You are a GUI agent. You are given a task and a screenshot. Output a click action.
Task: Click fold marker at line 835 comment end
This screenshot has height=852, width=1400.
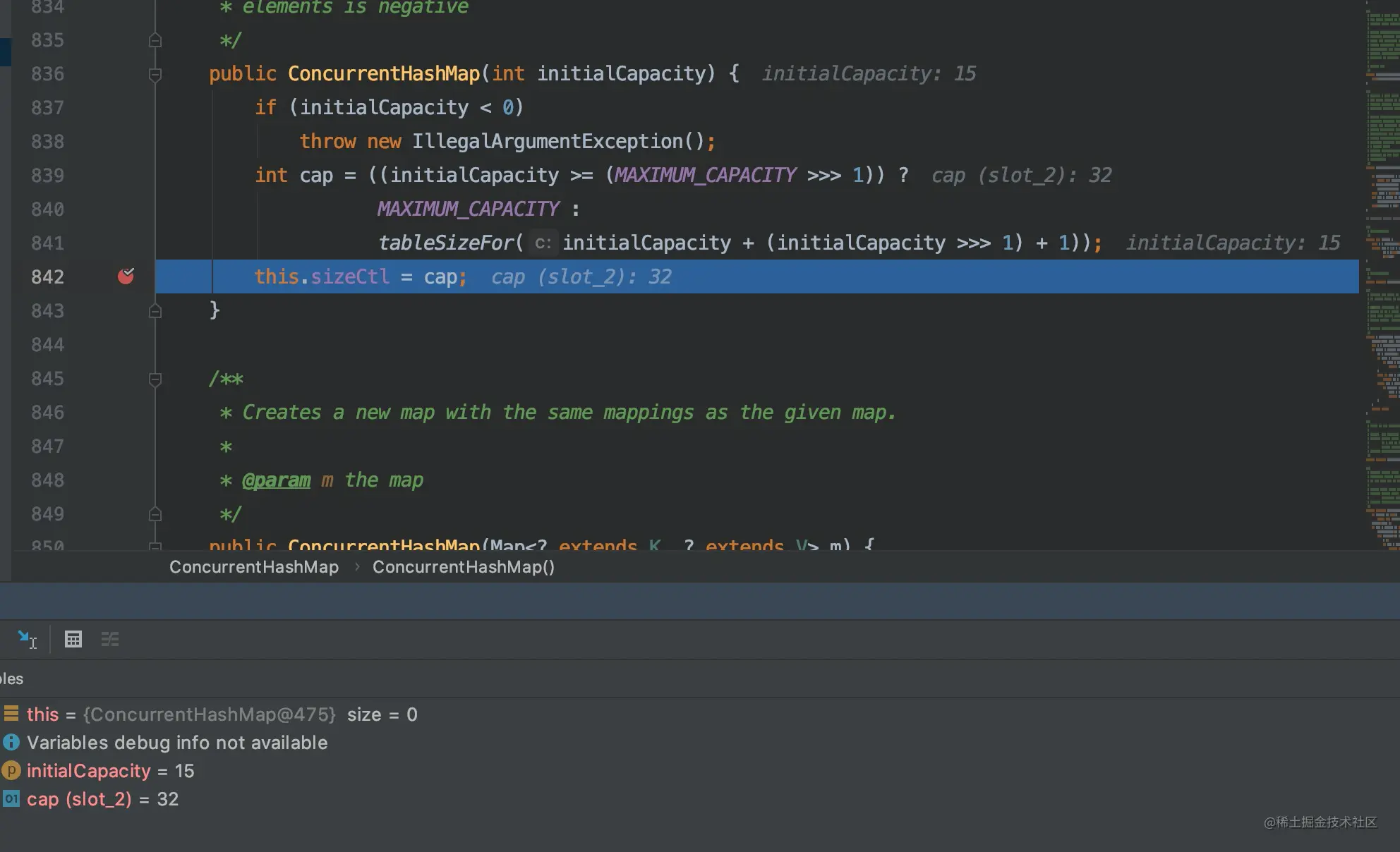155,40
